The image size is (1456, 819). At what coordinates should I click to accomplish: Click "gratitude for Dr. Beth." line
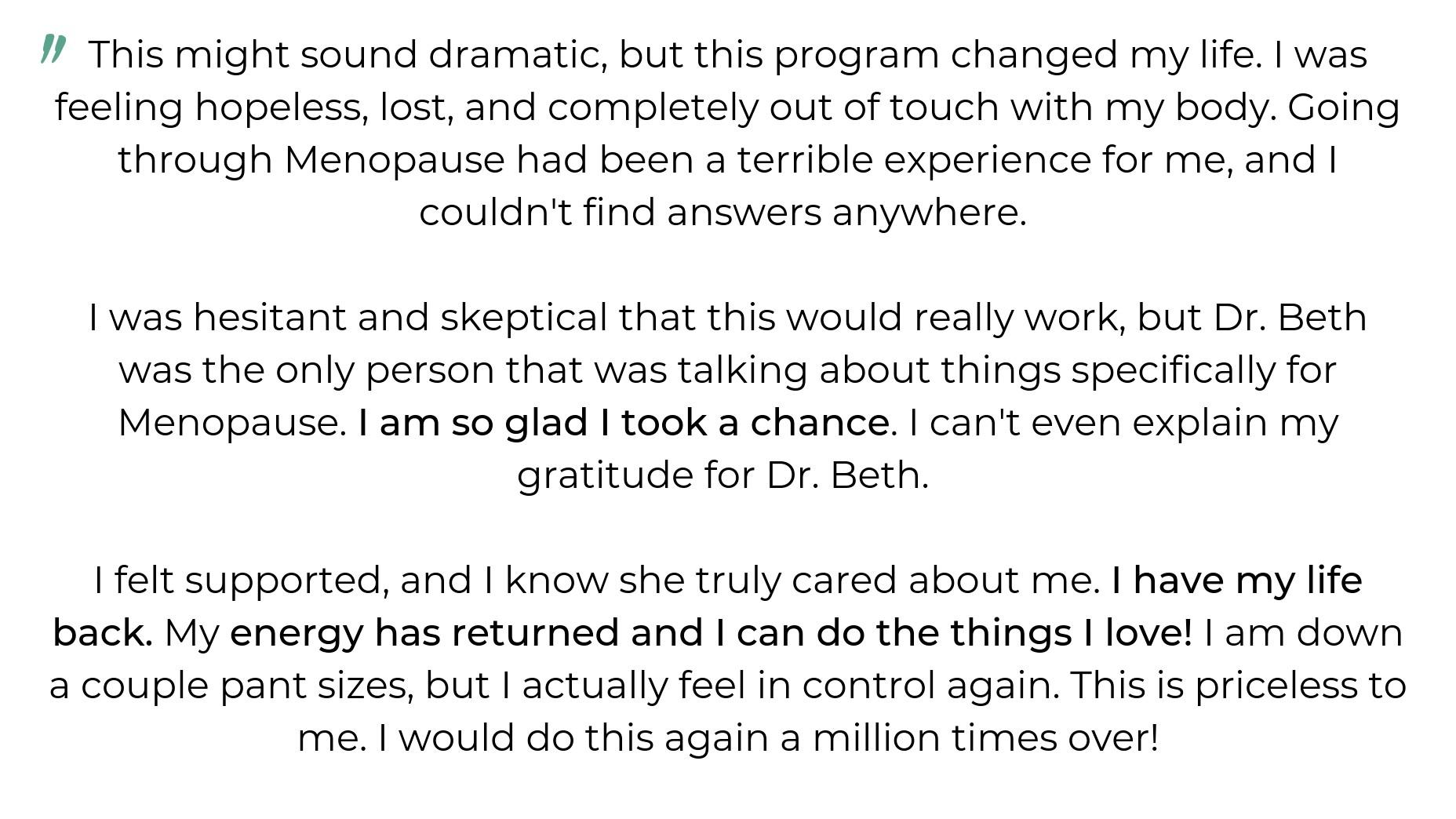coord(723,475)
